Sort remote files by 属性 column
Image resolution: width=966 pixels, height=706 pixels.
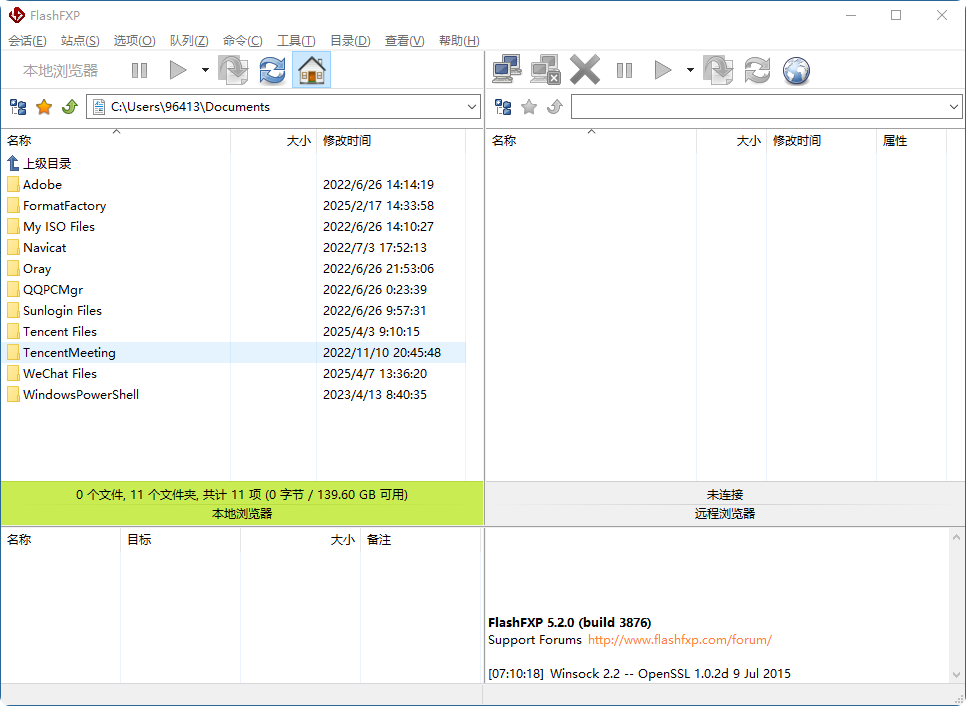tap(911, 140)
